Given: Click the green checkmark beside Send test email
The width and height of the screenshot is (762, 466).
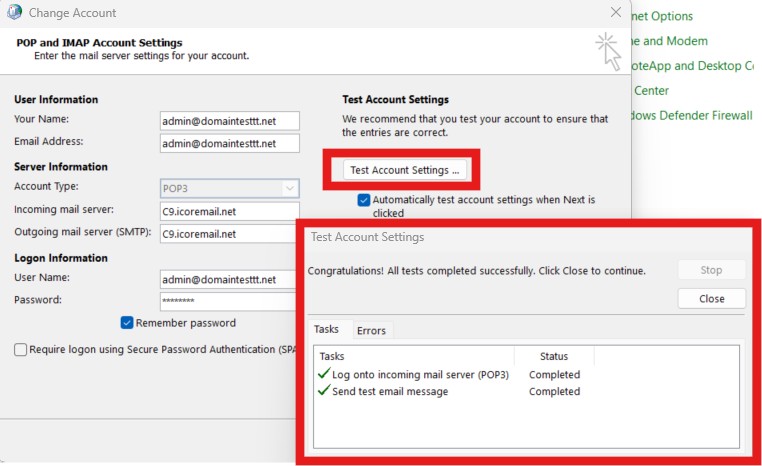Looking at the screenshot, I should [323, 391].
